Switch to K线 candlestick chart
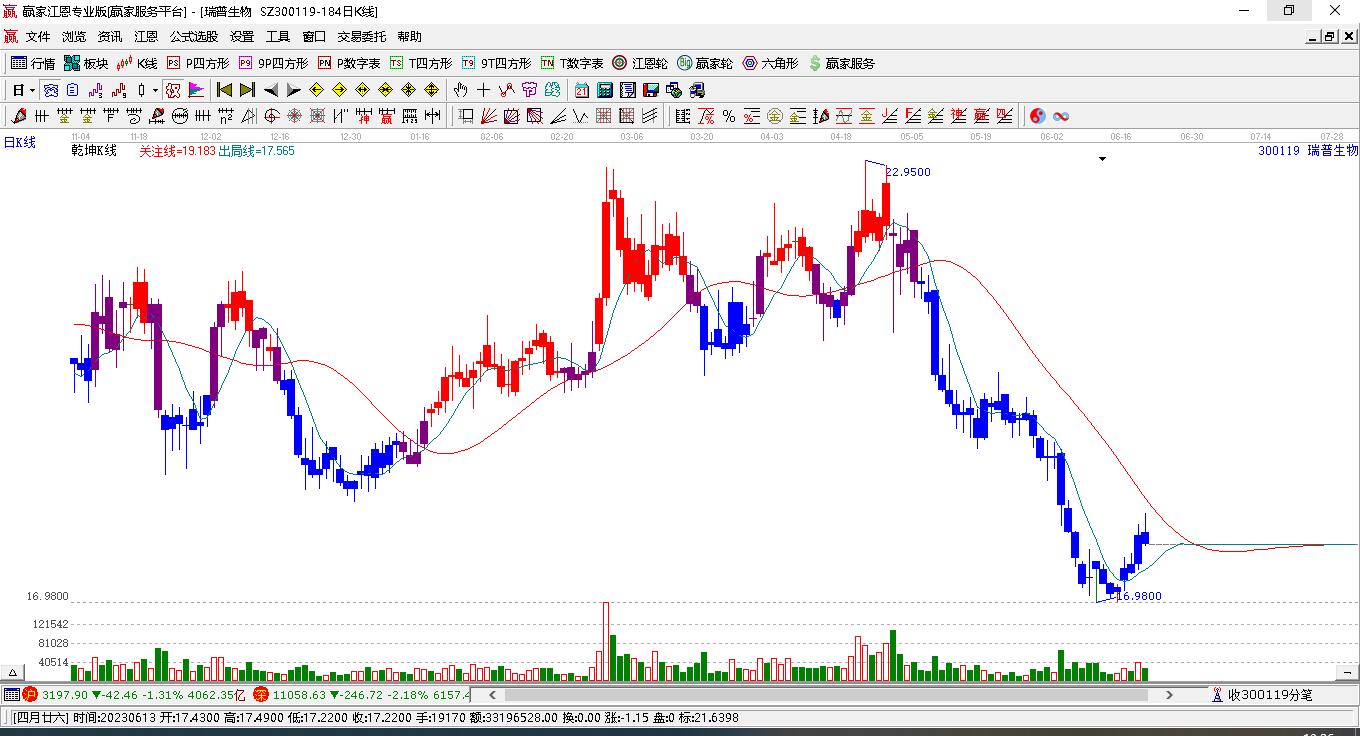1360x736 pixels. pos(137,63)
